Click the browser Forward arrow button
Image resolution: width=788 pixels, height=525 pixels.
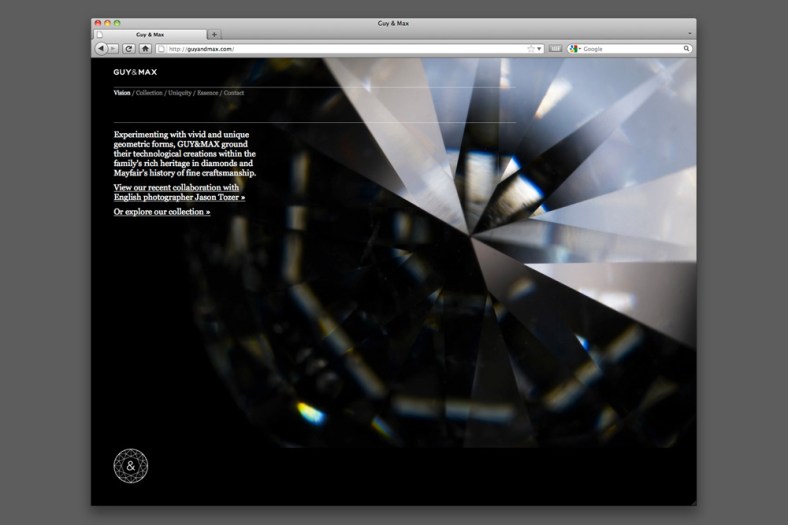coord(113,48)
